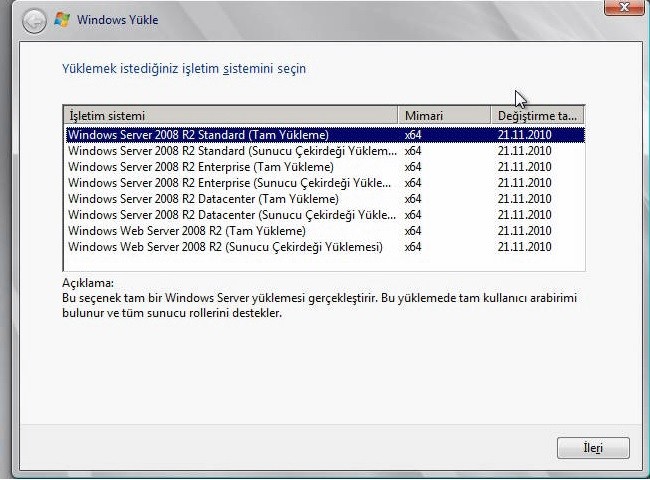This screenshot has width=650, height=480.
Task: Click x64 in Web Server (Tam Yükleme) row
Action: click(413, 231)
